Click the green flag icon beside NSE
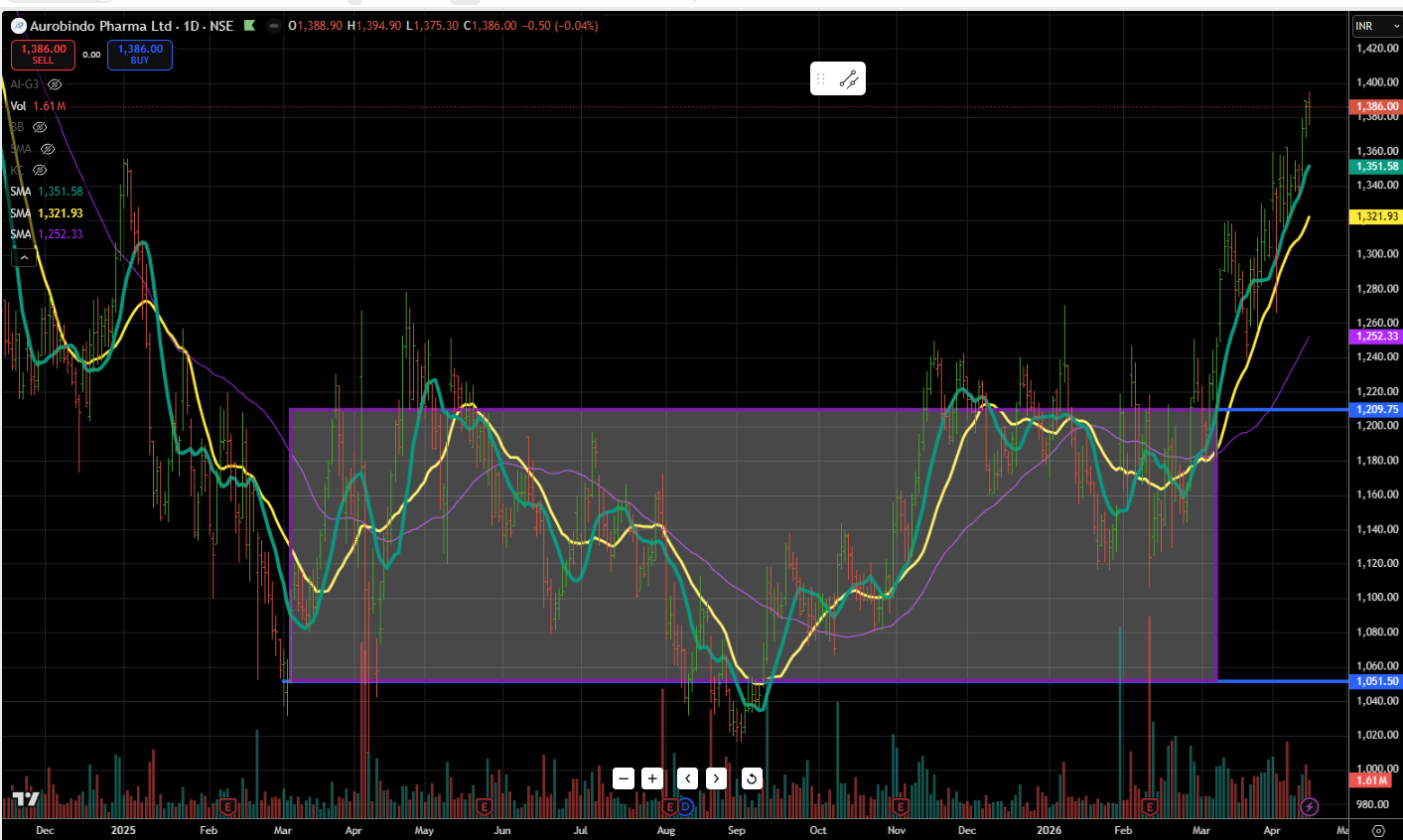Screen dimensions: 1403x840 [249, 26]
